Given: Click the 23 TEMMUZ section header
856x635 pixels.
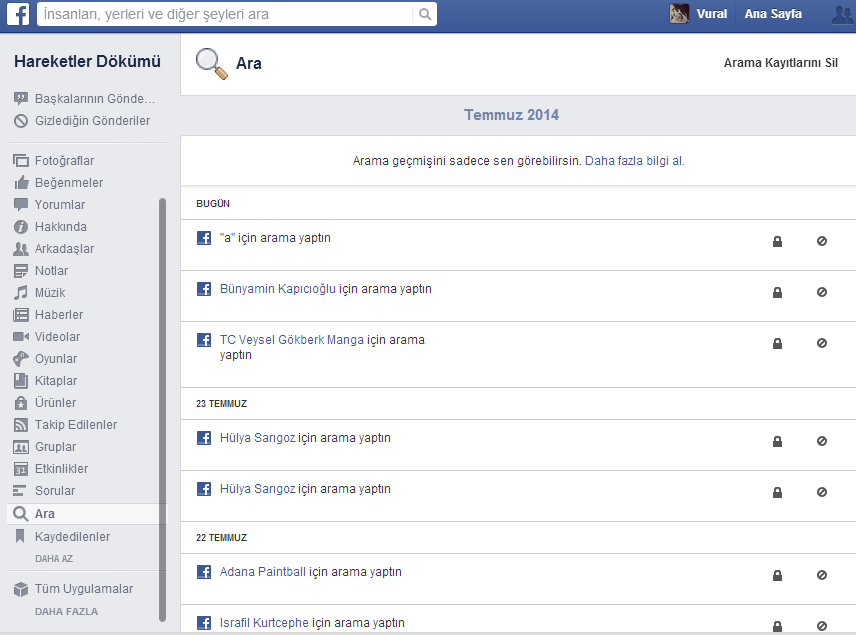Looking at the screenshot, I should click(222, 403).
